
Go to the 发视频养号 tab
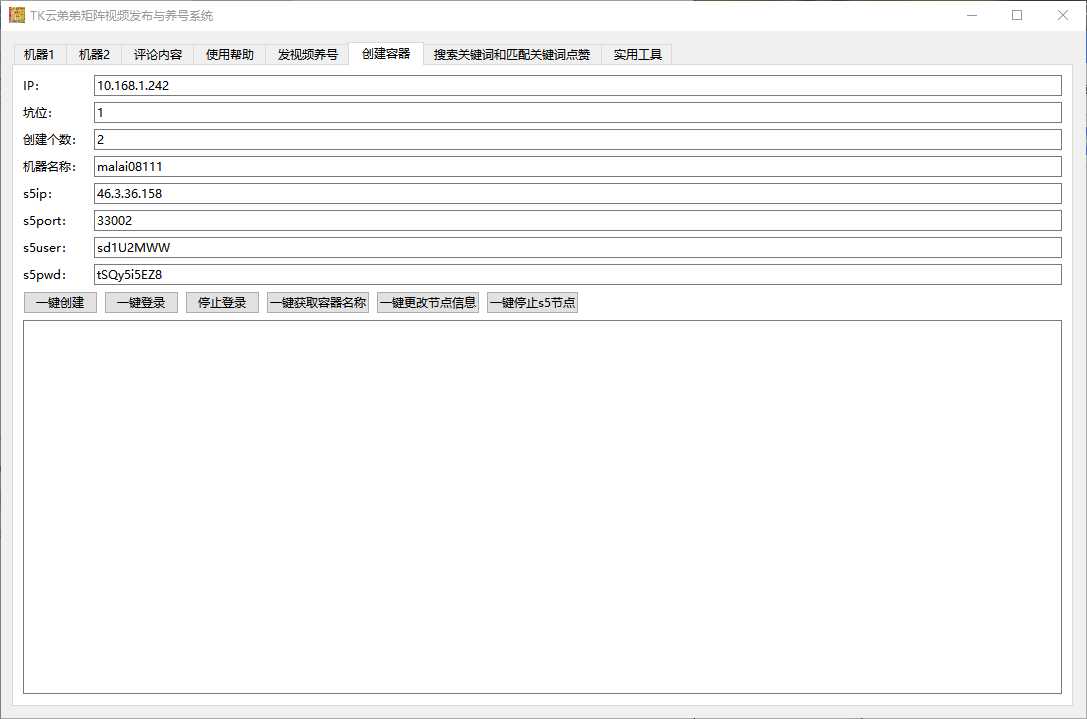click(307, 55)
